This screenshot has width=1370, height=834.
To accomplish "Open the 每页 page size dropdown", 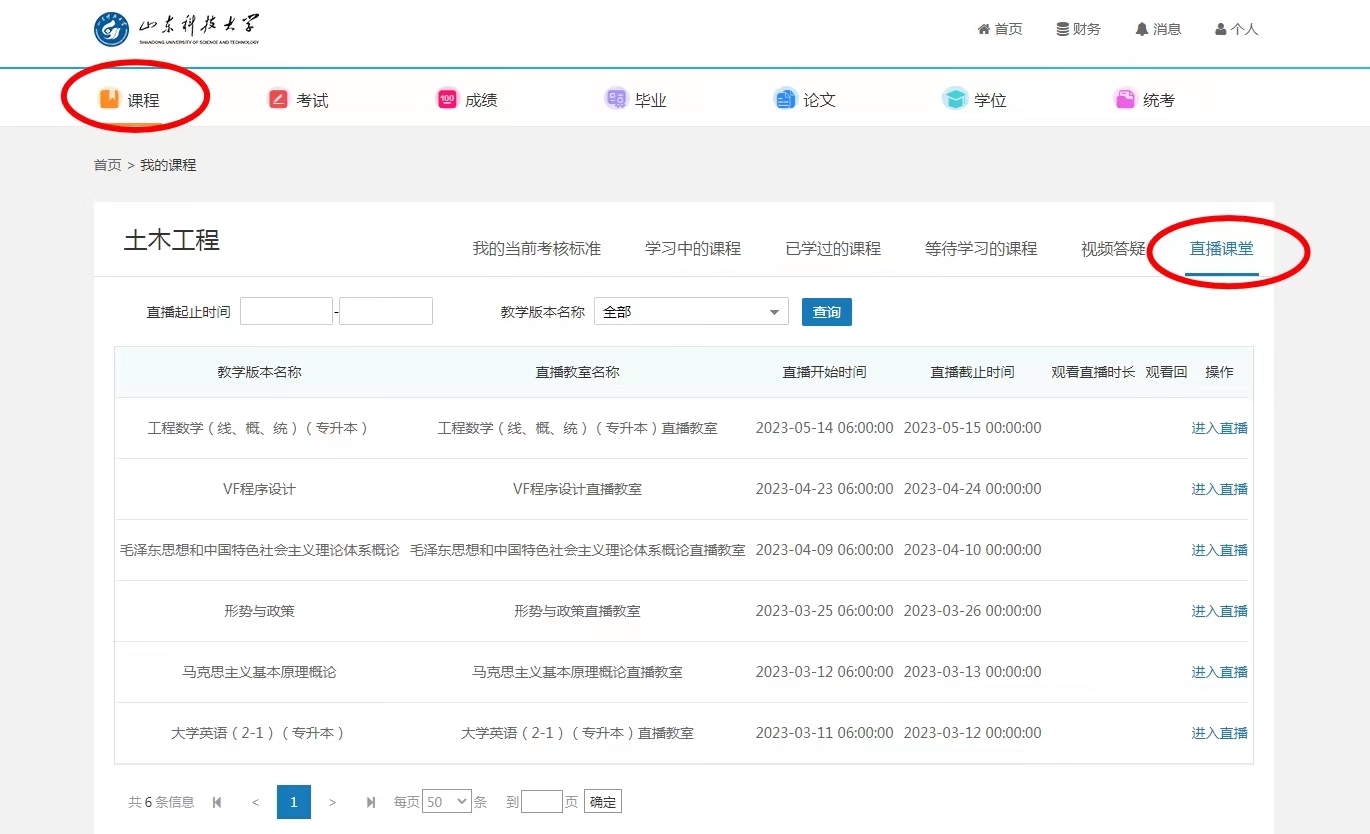I will (x=447, y=801).
